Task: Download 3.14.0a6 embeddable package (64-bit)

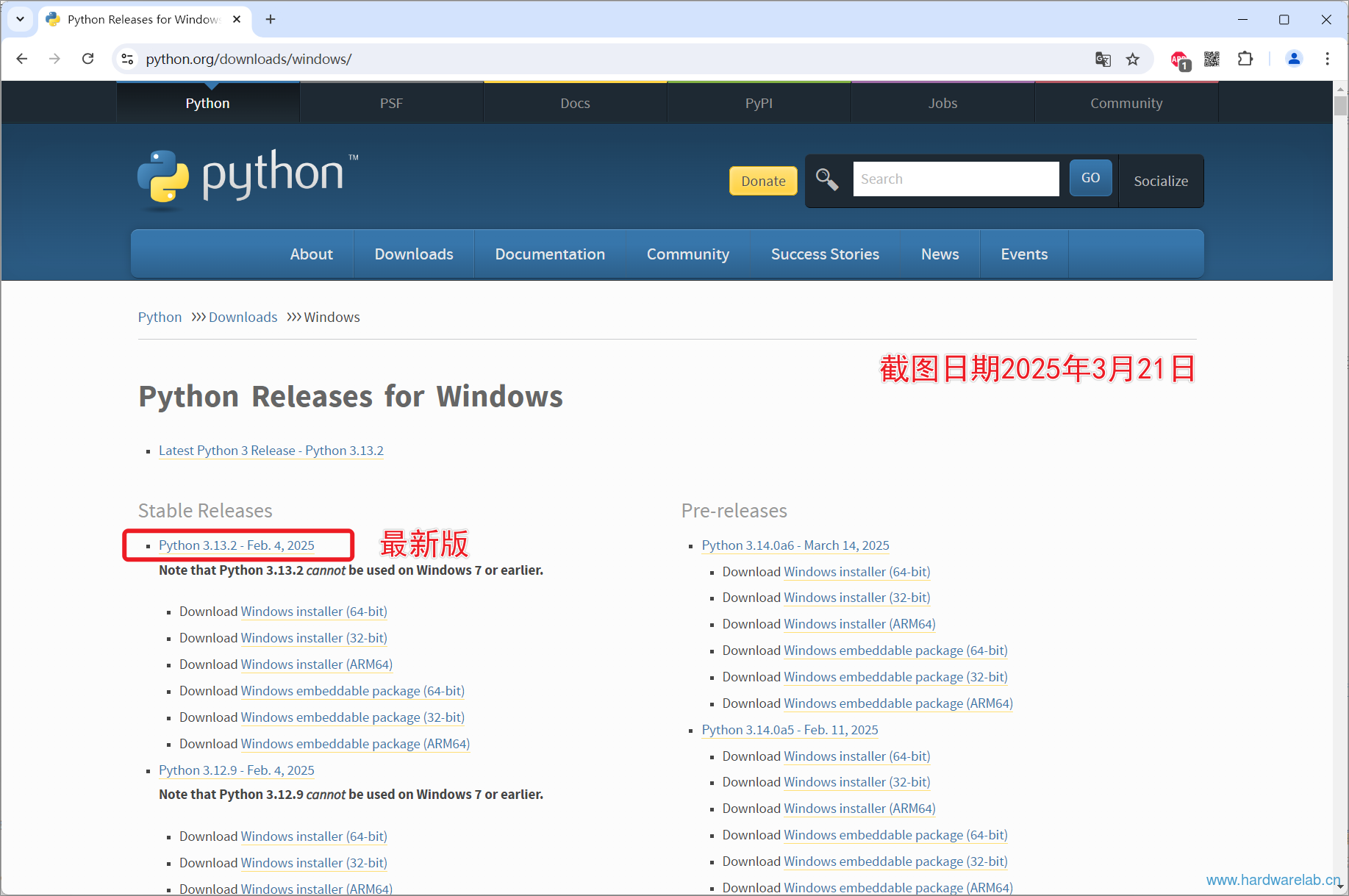Action: click(x=895, y=651)
